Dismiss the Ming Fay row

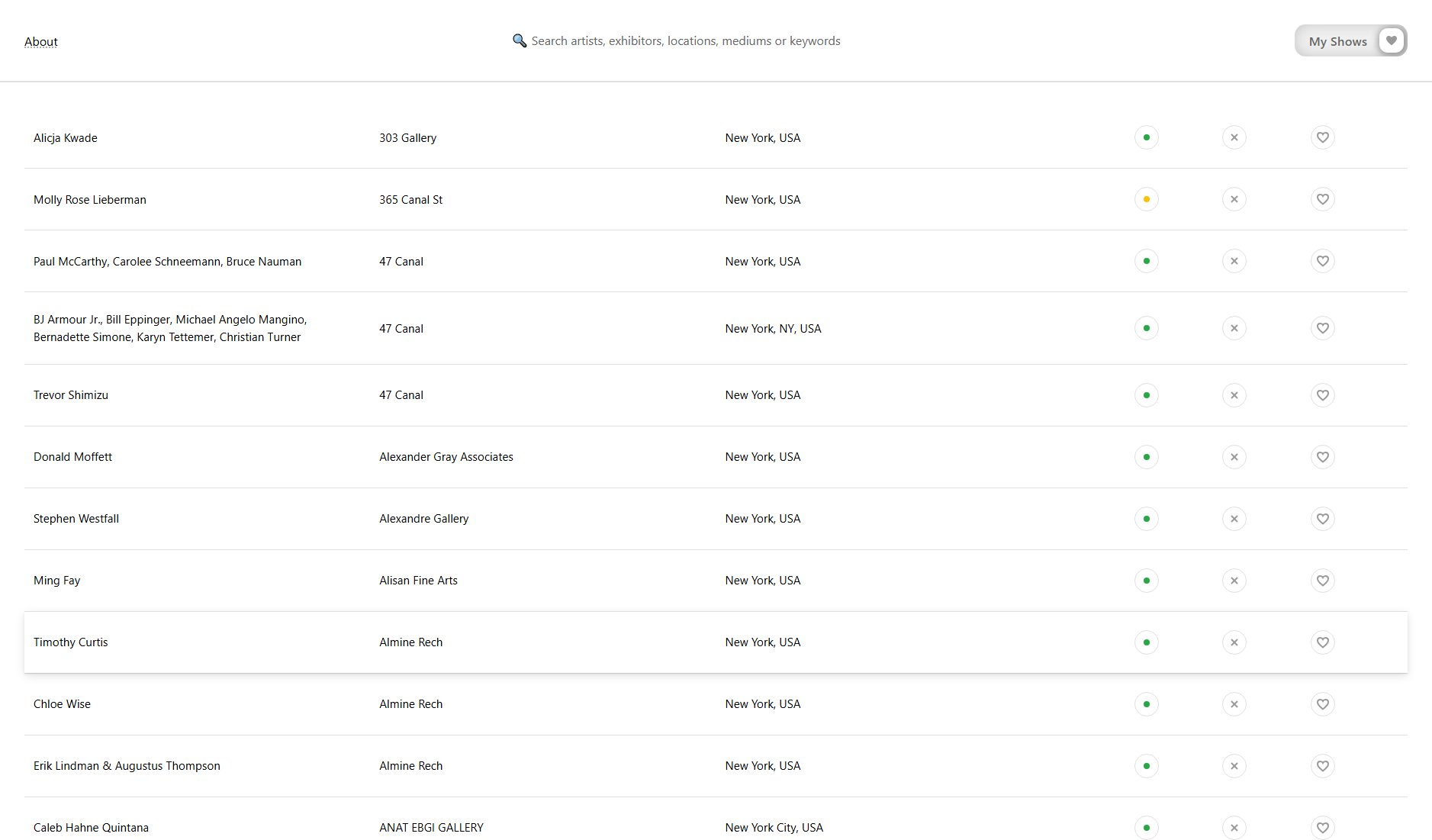(1234, 581)
